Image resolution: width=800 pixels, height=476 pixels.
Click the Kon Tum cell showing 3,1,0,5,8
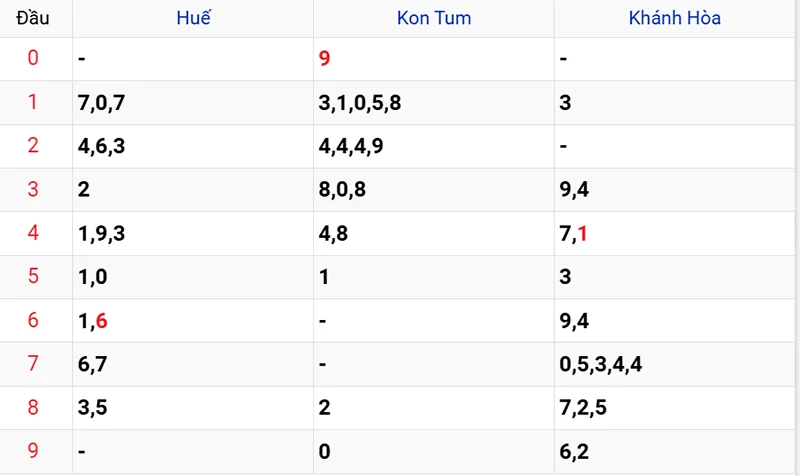(x=360, y=102)
